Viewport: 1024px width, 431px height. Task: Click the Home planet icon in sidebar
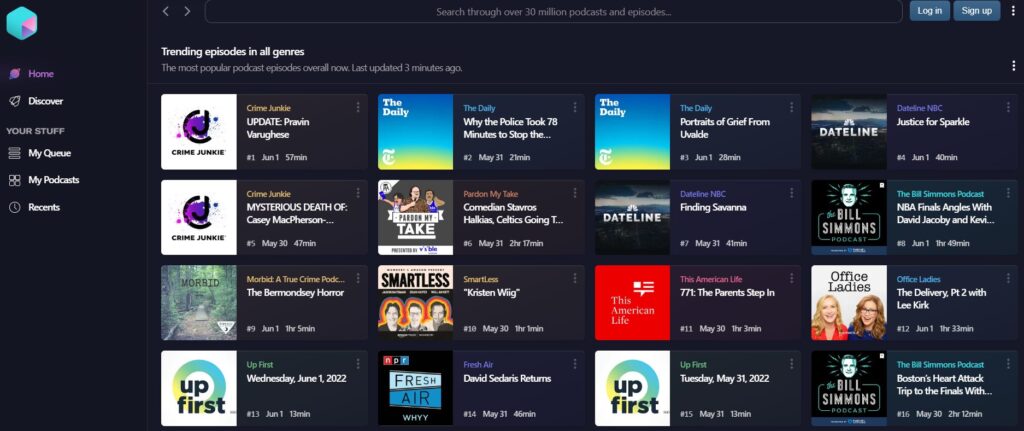click(14, 74)
